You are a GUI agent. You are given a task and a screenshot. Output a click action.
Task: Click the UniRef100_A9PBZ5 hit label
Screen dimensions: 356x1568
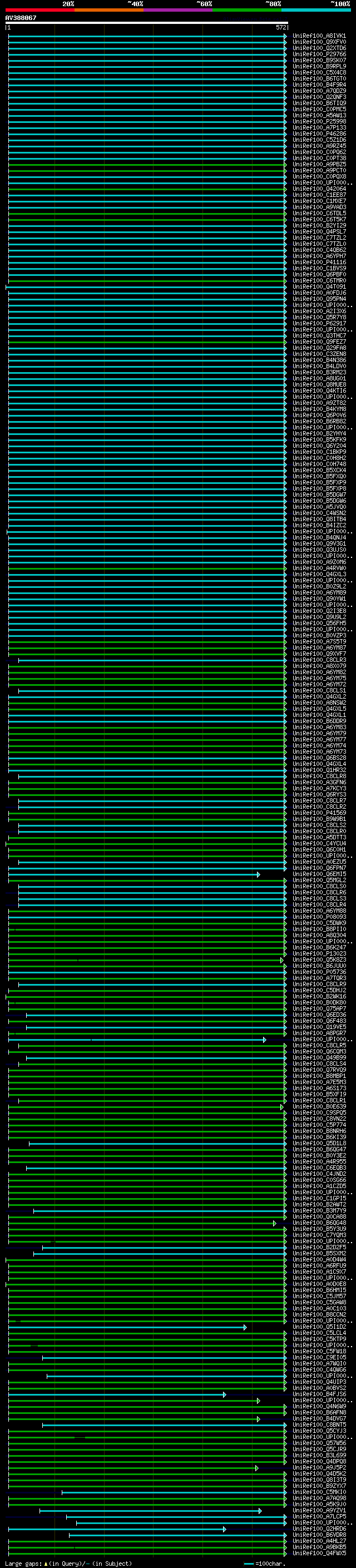pos(319,164)
